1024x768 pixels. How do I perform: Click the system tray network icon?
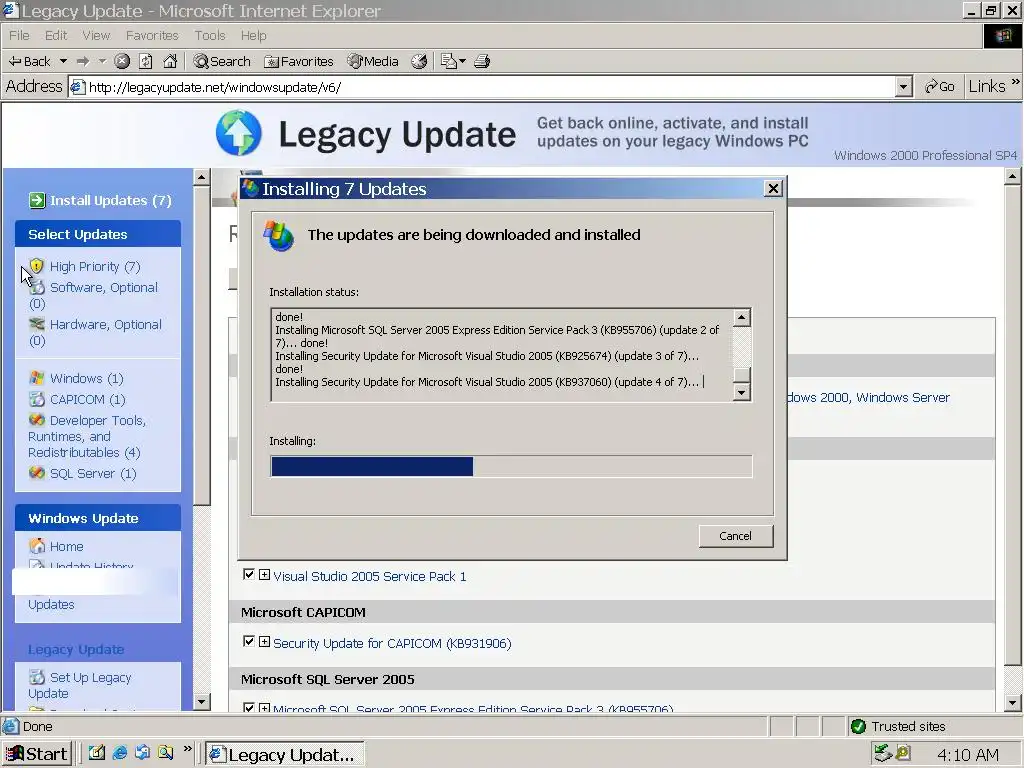coord(883,753)
